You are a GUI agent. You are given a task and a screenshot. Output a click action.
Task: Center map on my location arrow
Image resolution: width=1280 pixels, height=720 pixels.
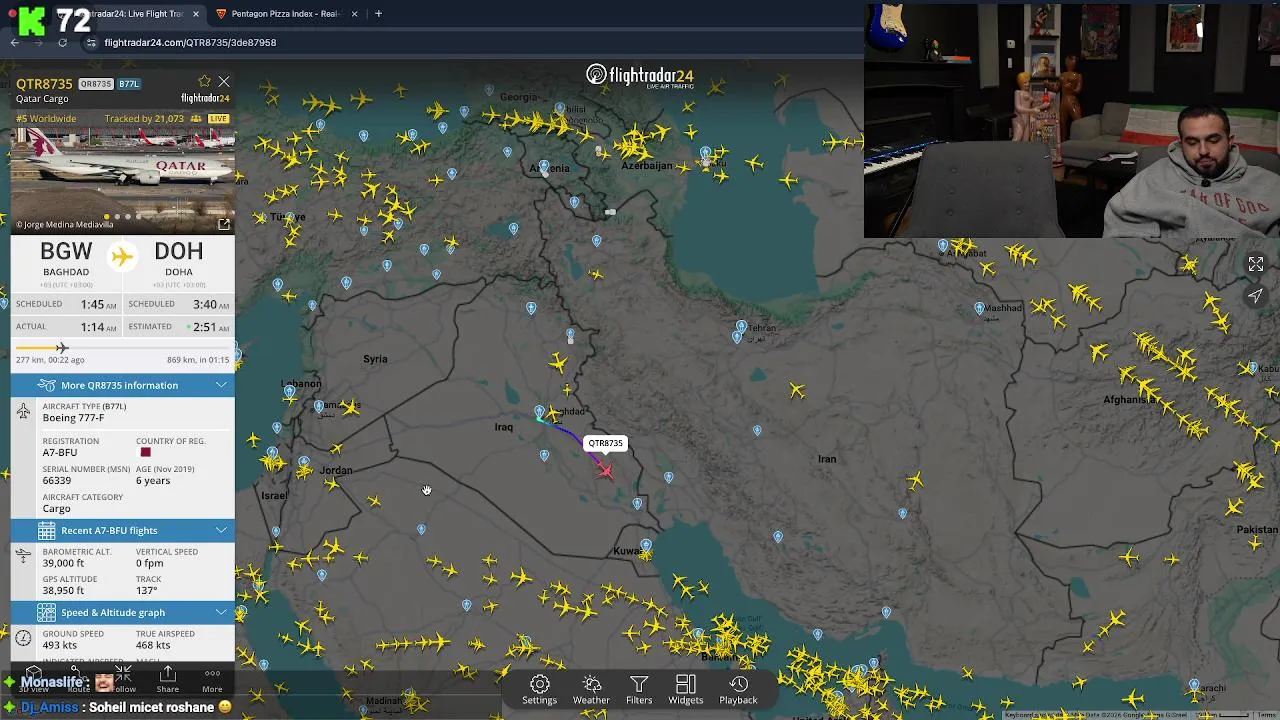point(1256,296)
